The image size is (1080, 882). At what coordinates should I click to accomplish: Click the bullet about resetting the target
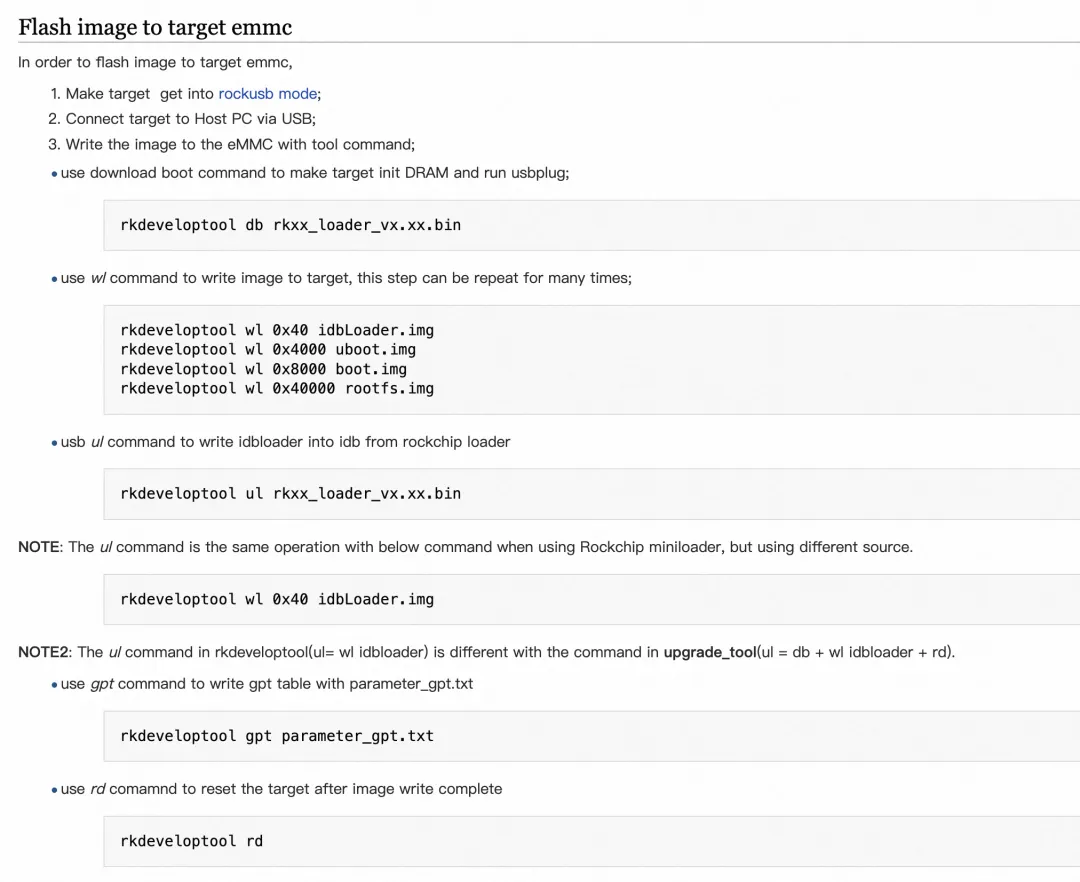(281, 789)
